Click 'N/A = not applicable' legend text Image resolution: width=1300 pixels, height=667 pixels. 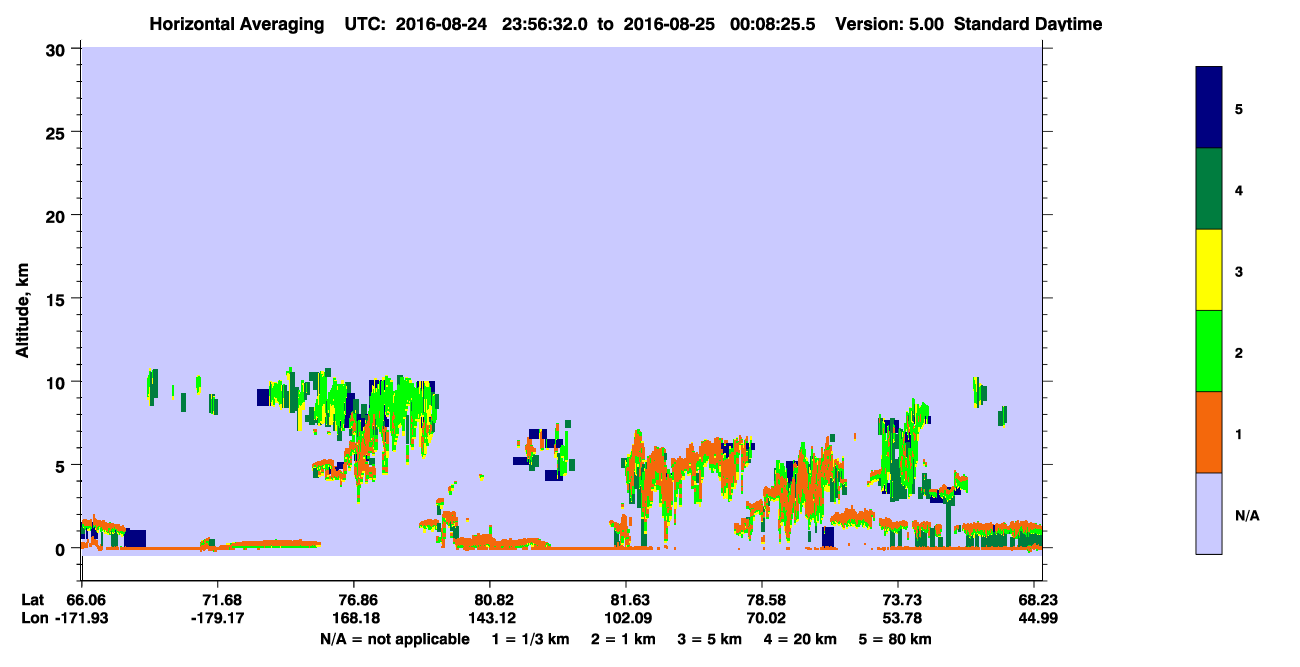tap(394, 639)
